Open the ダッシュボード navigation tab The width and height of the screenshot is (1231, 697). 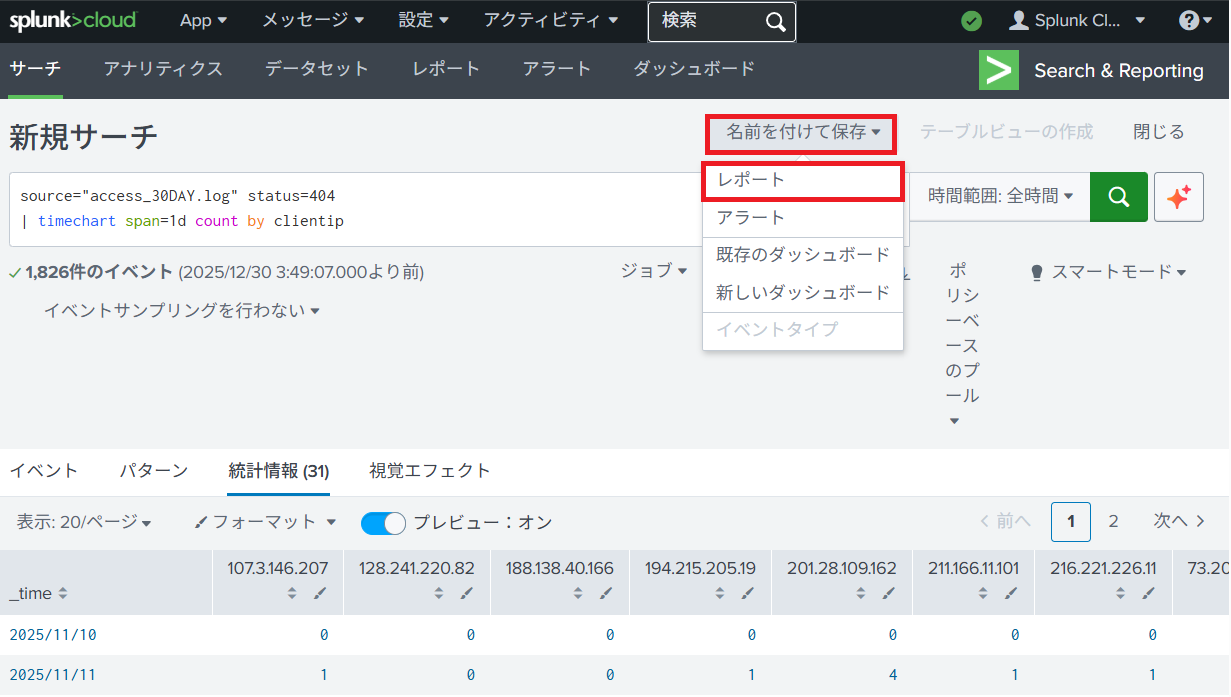coord(693,69)
